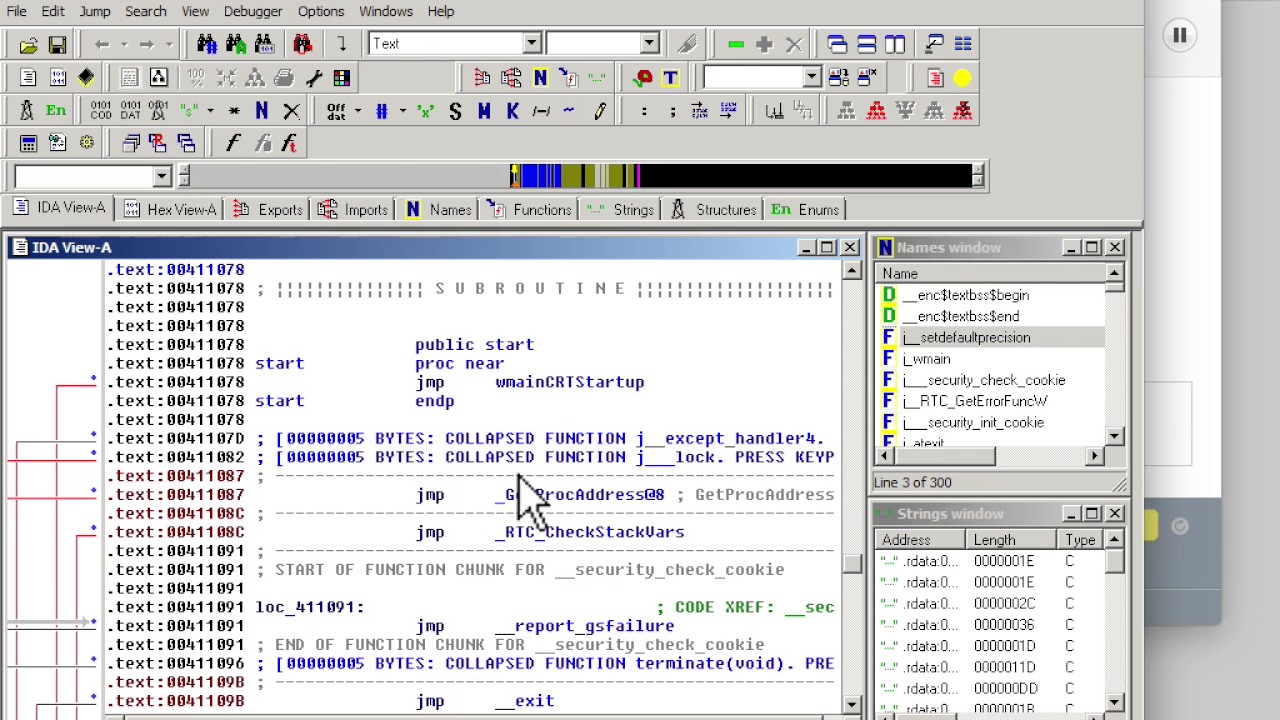Click __report_gsfailure in the disassembly
This screenshot has width=1280, height=720.
tap(584, 626)
